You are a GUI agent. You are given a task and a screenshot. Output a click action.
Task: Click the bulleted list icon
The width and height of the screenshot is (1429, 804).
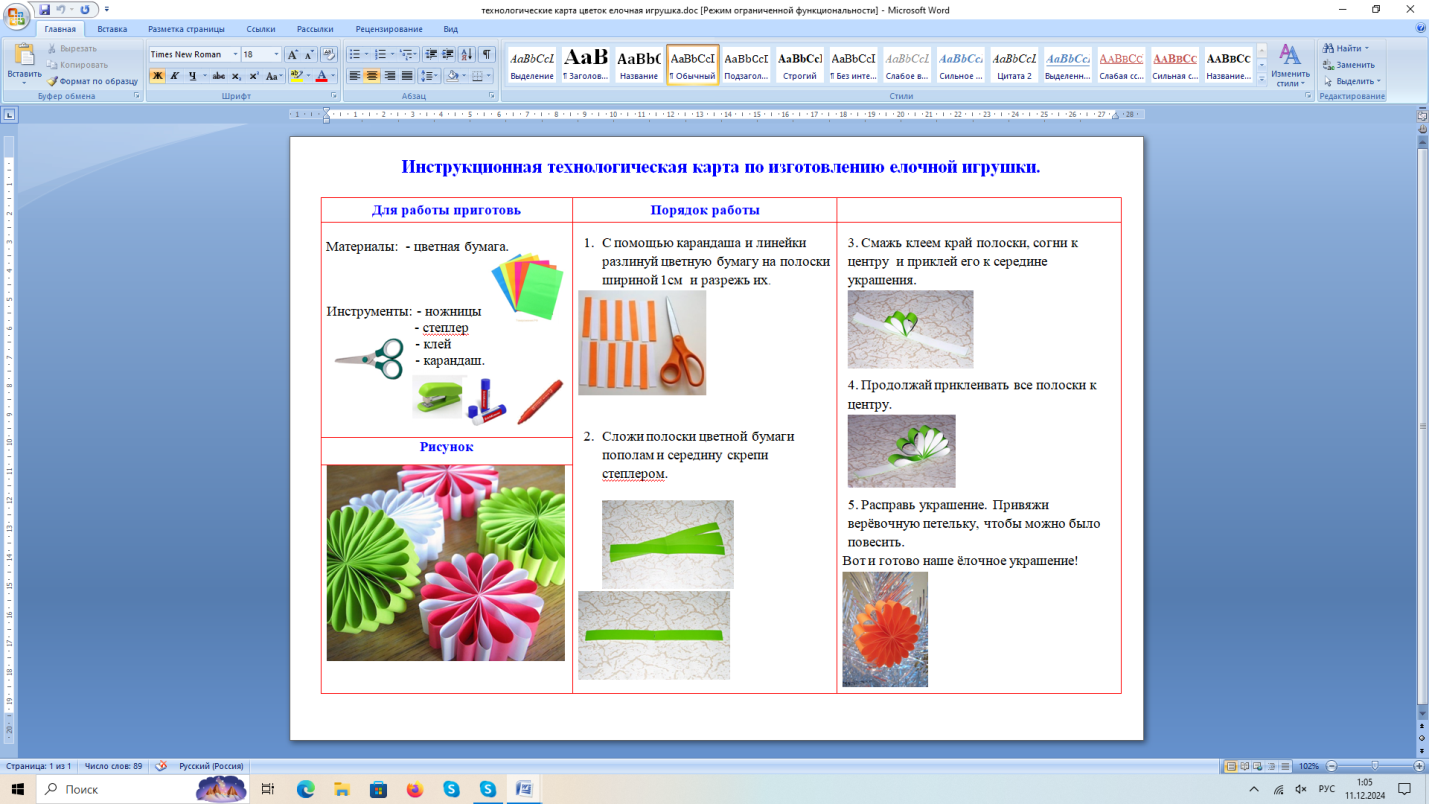pyautogui.click(x=355, y=54)
